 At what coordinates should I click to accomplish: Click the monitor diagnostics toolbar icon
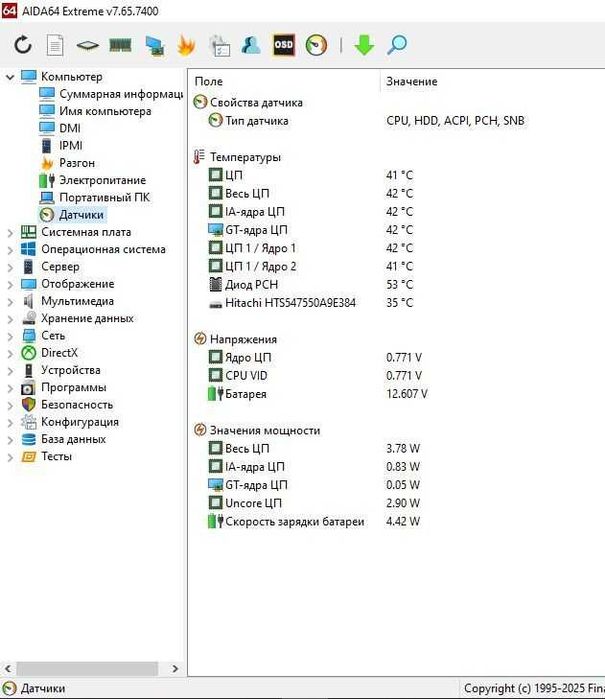pos(155,45)
